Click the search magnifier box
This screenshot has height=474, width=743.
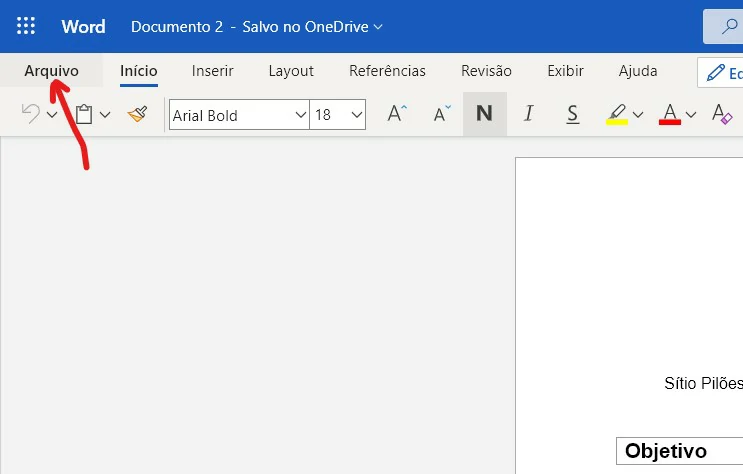coord(723,27)
